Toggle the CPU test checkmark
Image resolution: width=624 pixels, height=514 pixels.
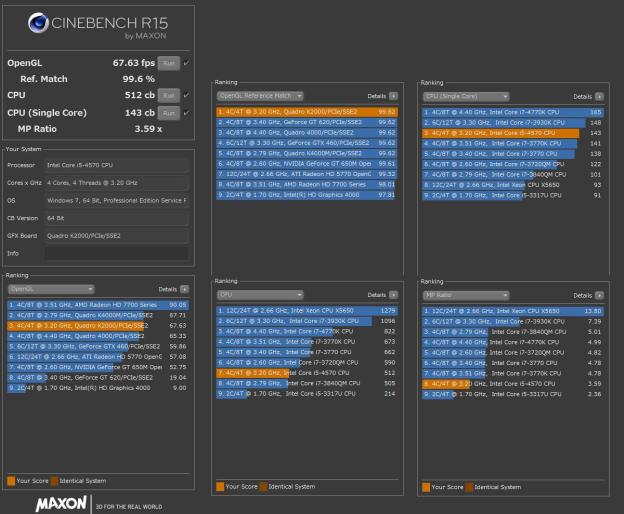click(186, 95)
